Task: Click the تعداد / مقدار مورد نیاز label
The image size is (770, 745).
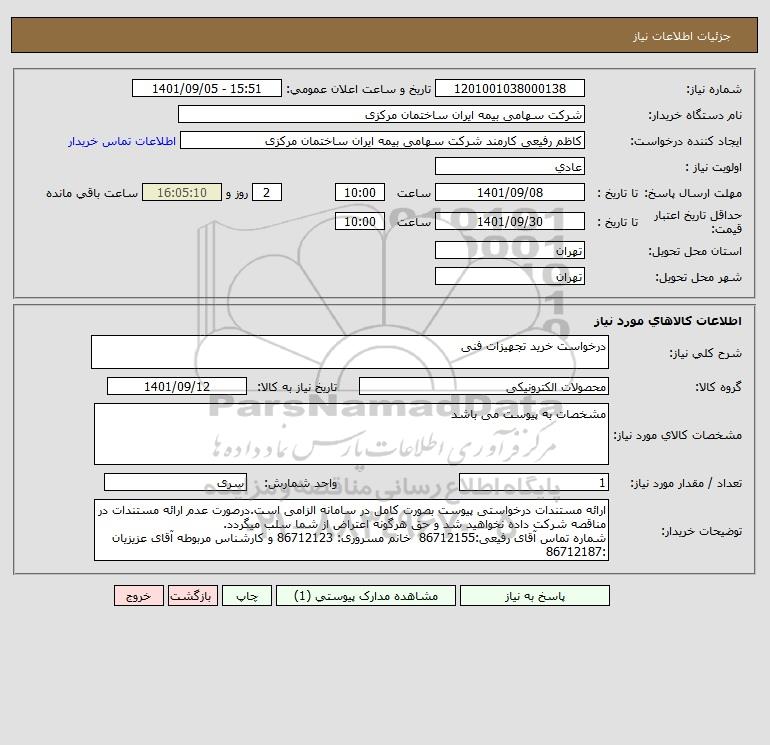Action: tap(686, 484)
